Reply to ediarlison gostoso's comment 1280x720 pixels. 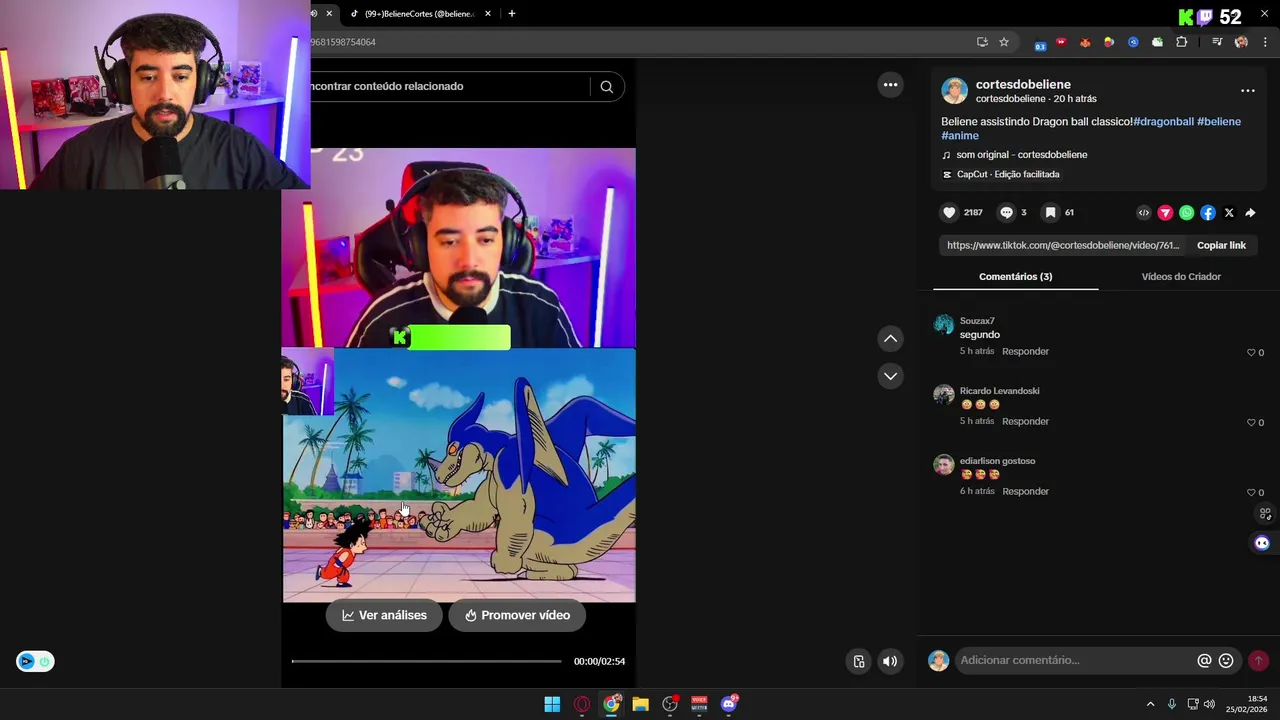[1025, 491]
